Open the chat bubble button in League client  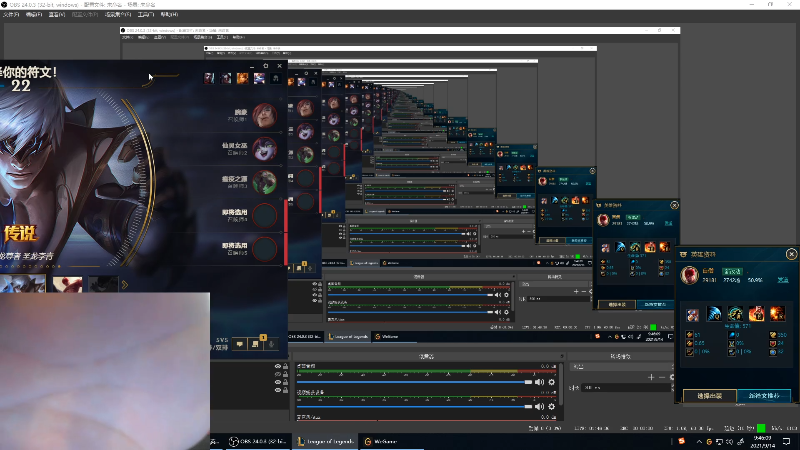click(239, 344)
